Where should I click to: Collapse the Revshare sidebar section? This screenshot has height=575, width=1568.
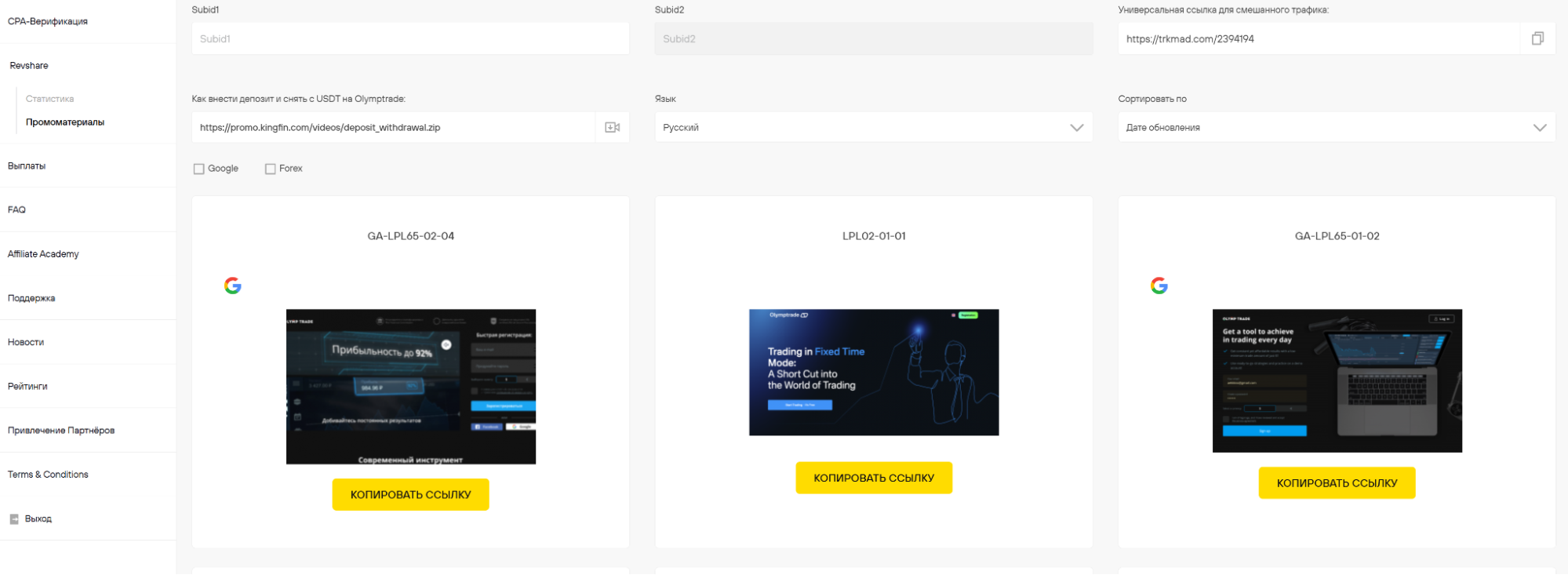29,66
